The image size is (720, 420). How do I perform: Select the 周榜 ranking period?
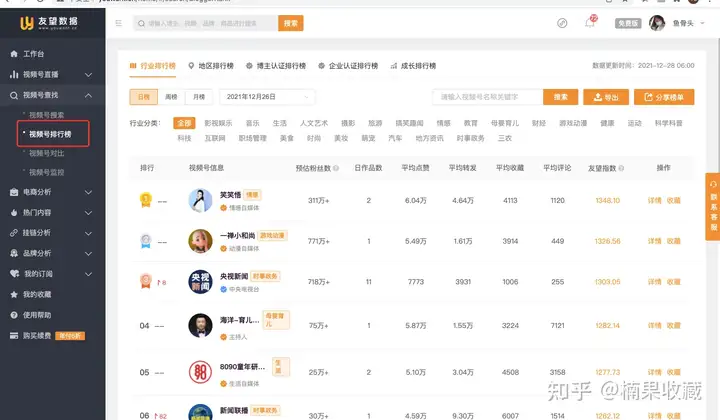(171, 97)
